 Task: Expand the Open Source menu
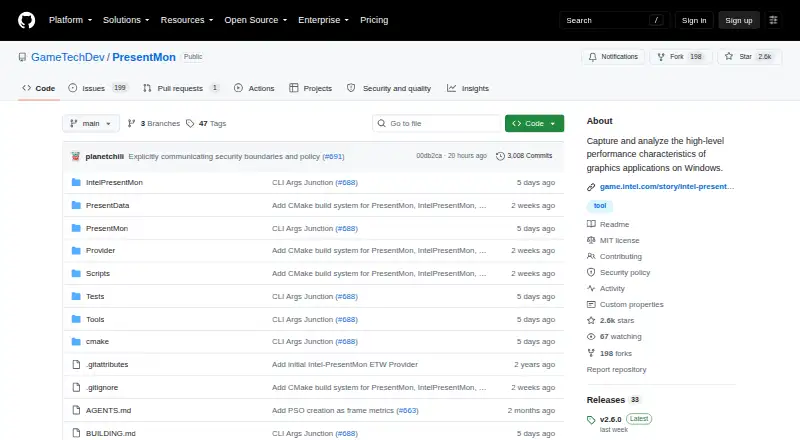tap(256, 20)
